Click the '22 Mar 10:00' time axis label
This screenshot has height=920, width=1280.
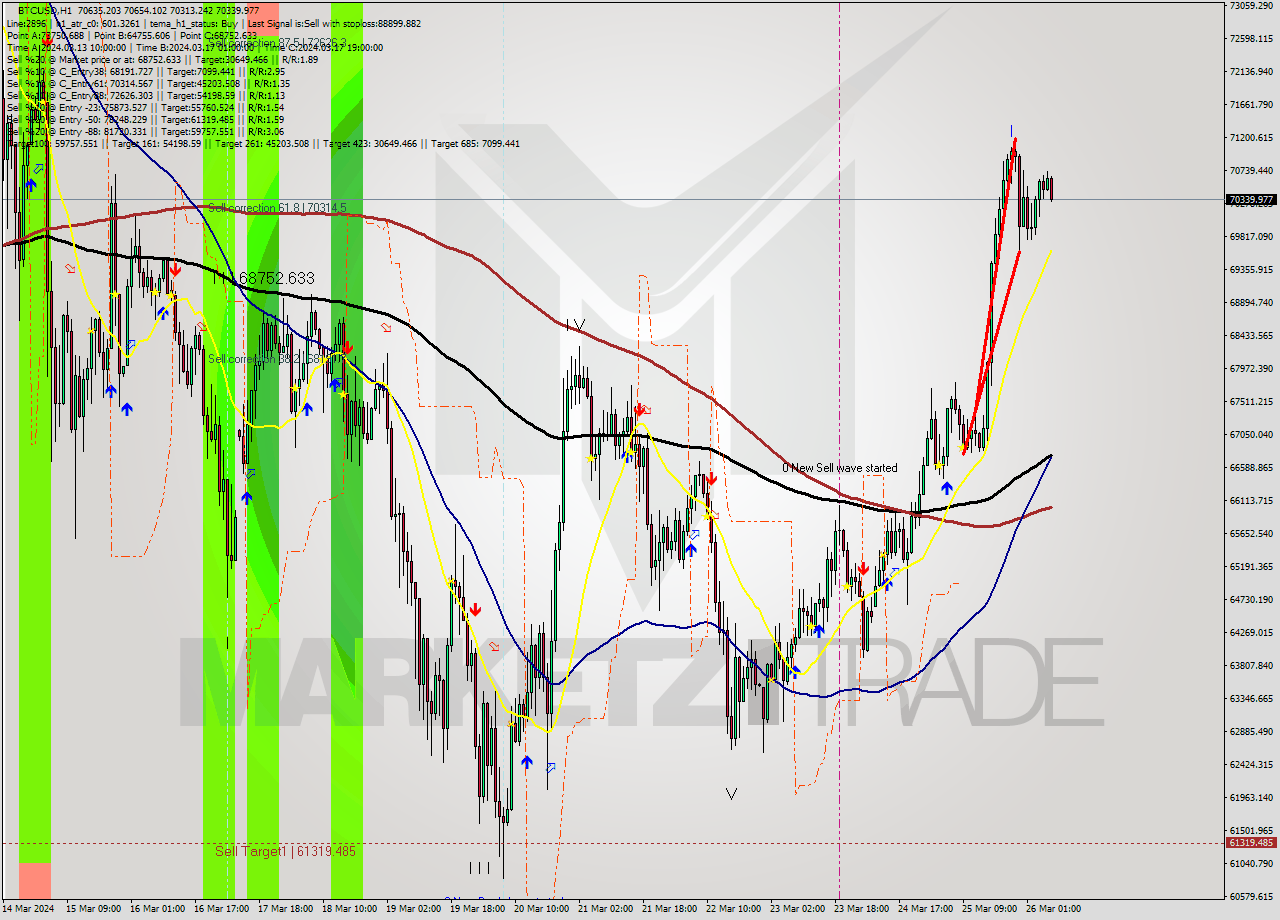[x=733, y=909]
